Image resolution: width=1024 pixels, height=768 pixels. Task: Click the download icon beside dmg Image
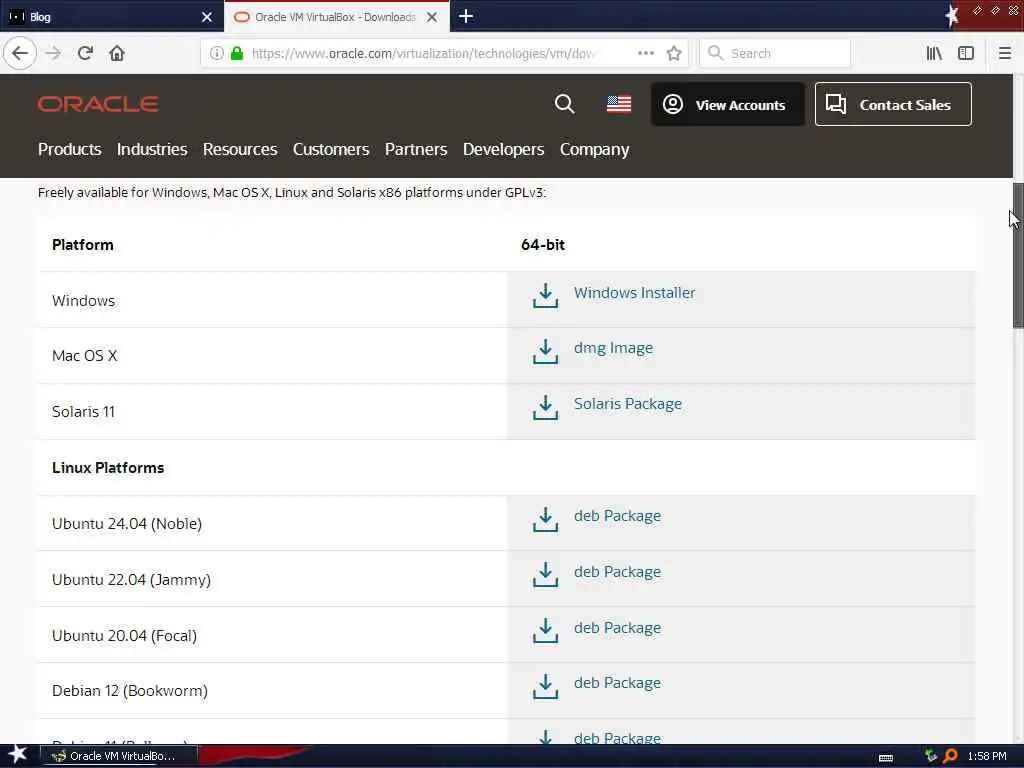[x=545, y=351]
